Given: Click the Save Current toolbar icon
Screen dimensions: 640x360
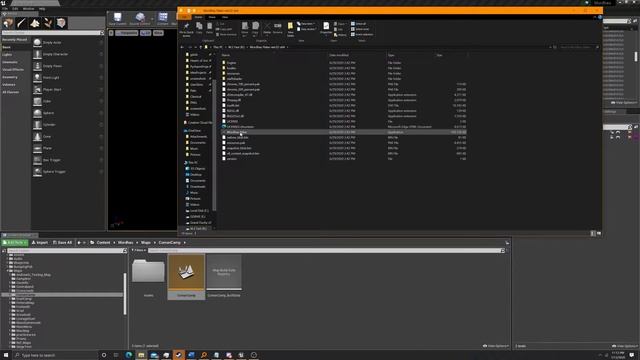Looking at the screenshot, I should pos(118,17).
